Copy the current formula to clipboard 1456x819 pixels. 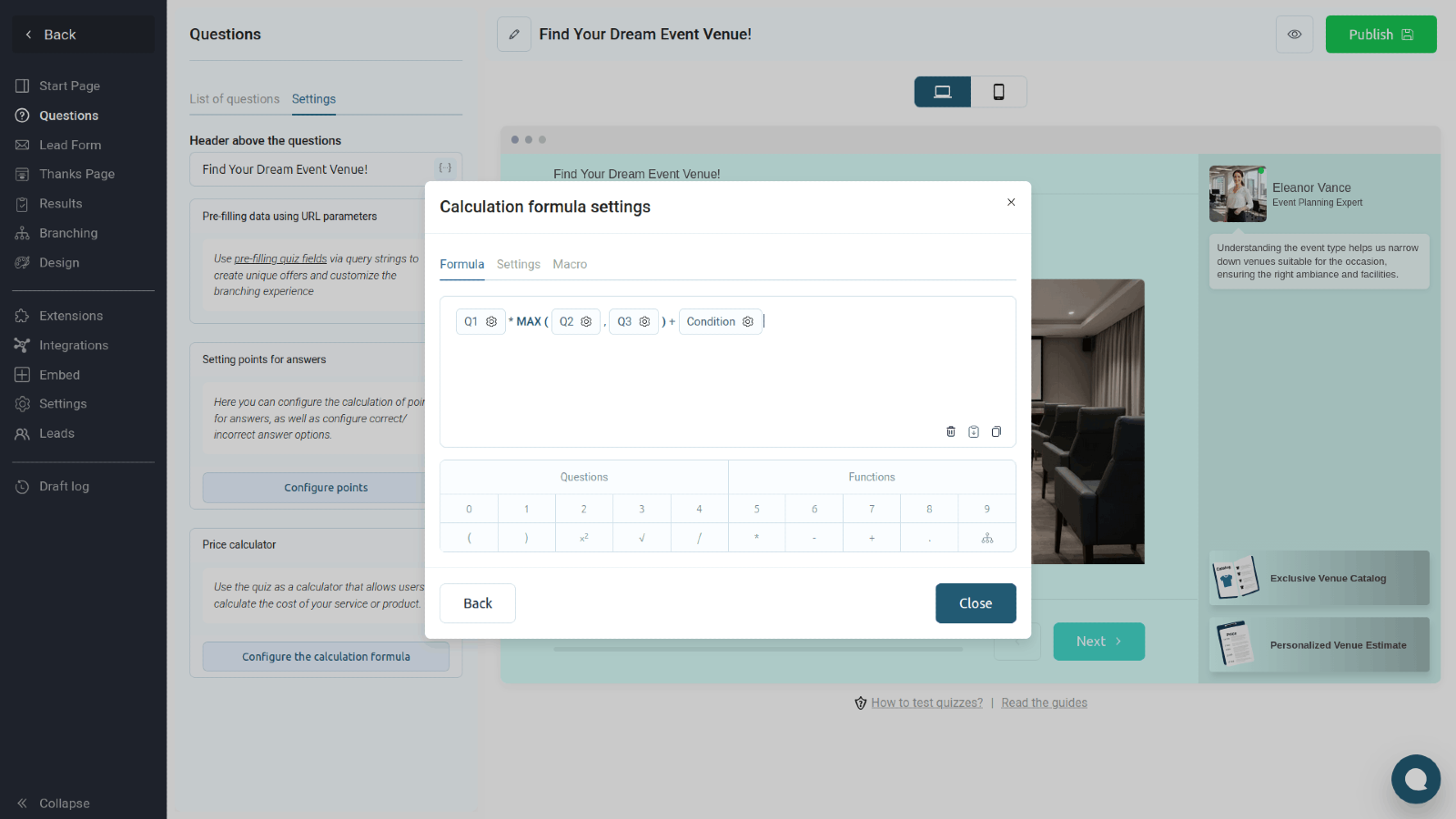click(x=996, y=431)
